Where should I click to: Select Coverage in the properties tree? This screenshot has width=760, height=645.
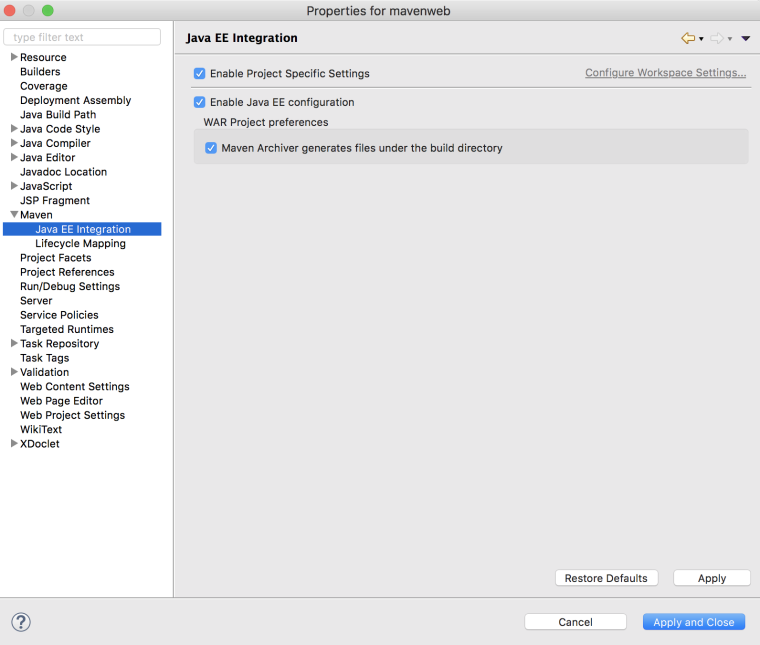pos(44,86)
